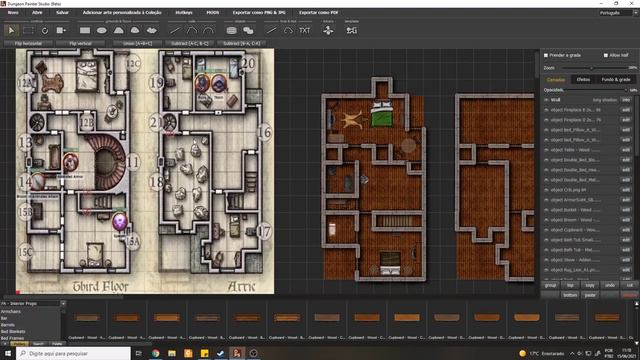This screenshot has width=640, height=360.
Task: Click the Flip horizontal button
Action: pos(28,43)
